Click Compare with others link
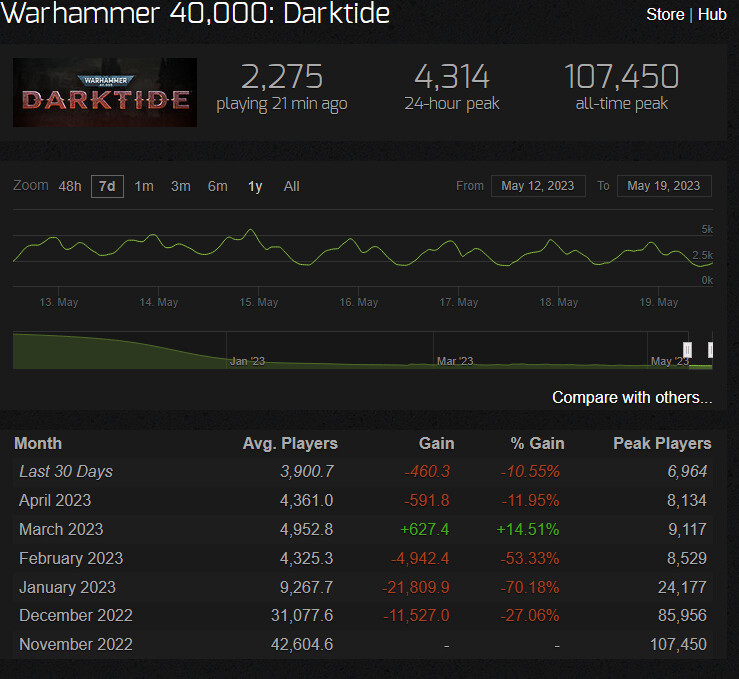Image resolution: width=739 pixels, height=679 pixels. click(632, 398)
